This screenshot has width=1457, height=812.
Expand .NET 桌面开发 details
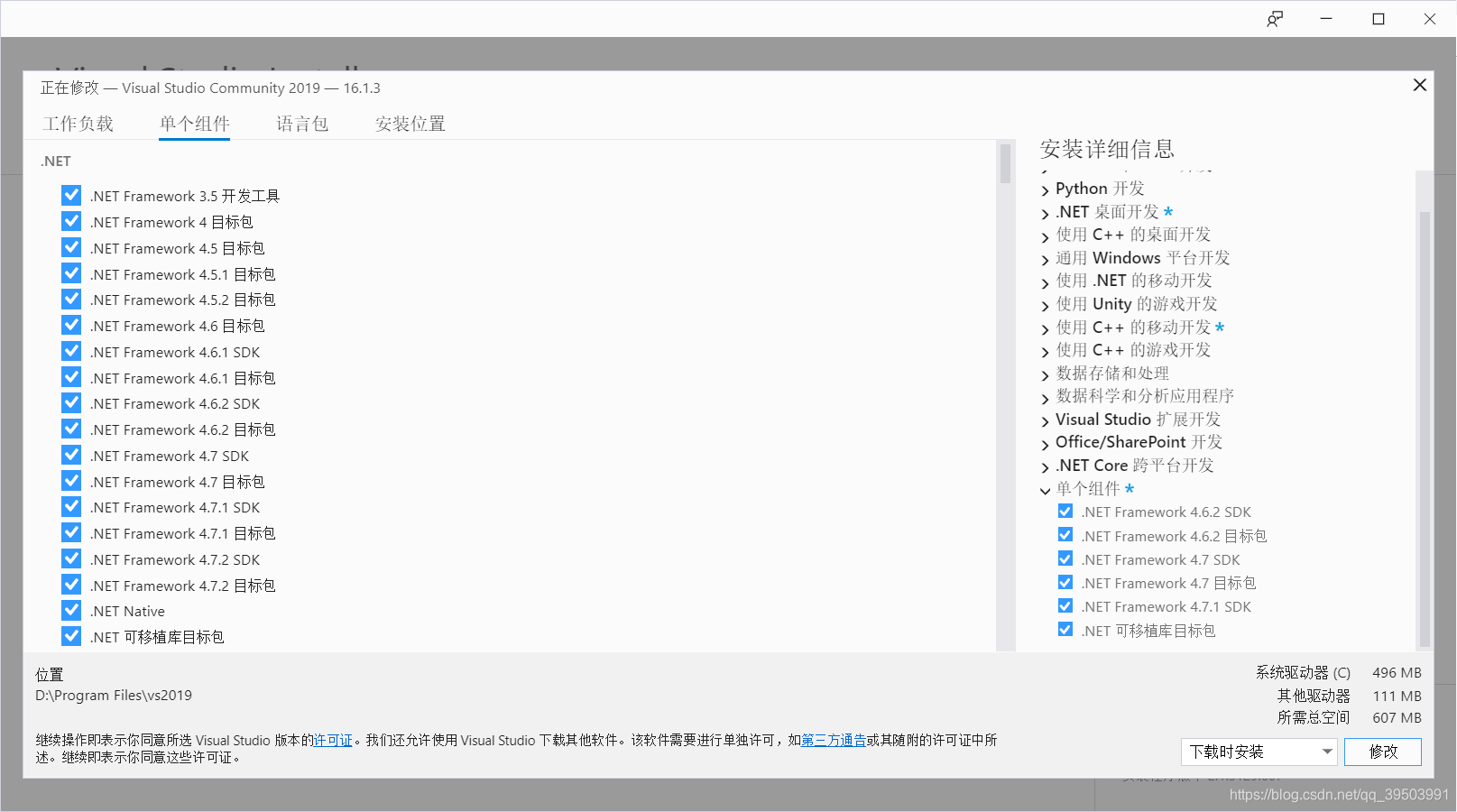click(x=1046, y=214)
